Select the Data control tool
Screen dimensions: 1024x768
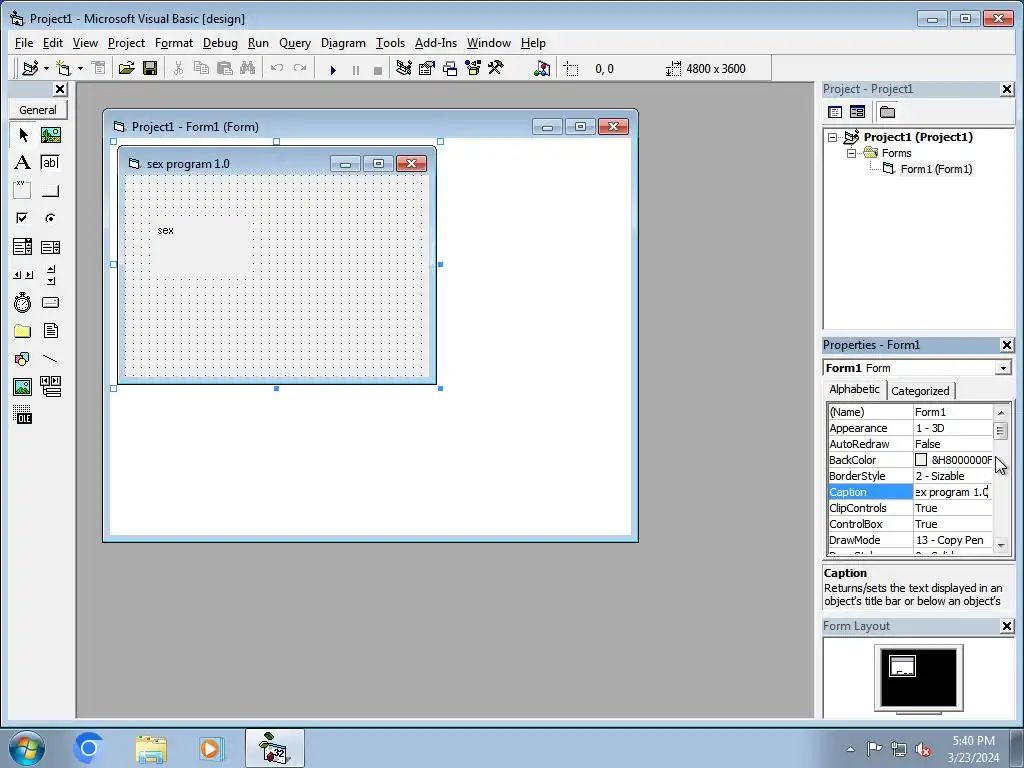50,387
